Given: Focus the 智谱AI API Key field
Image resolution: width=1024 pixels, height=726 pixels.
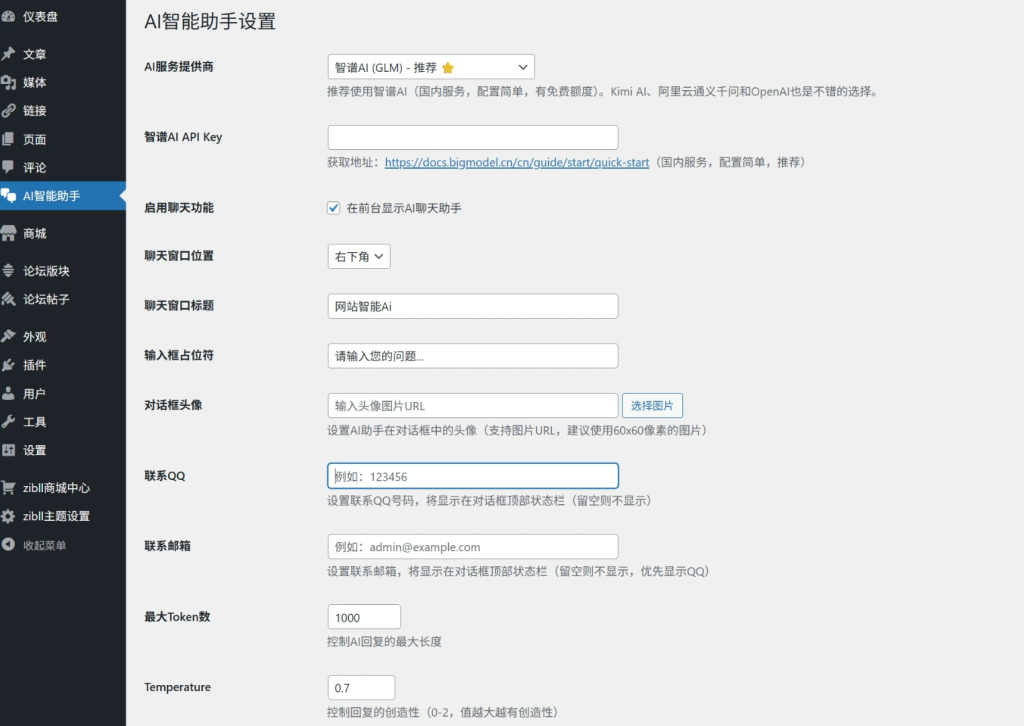Looking at the screenshot, I should [x=473, y=138].
